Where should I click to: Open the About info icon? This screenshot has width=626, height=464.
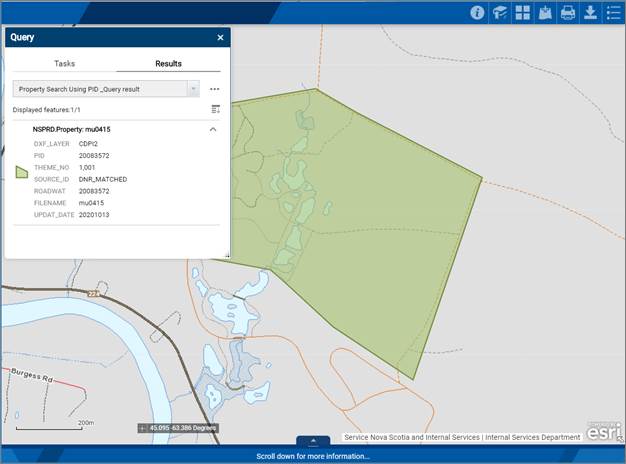tap(477, 13)
